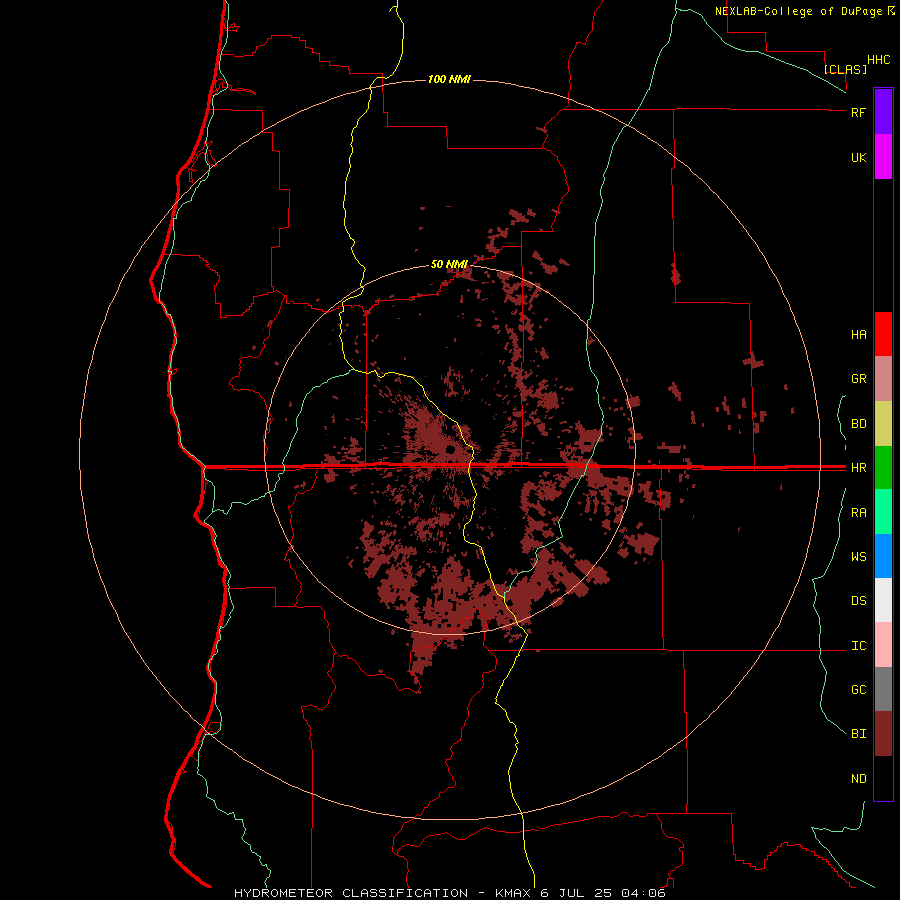Click the GR legend label
The image size is (900, 900).
click(x=858, y=379)
